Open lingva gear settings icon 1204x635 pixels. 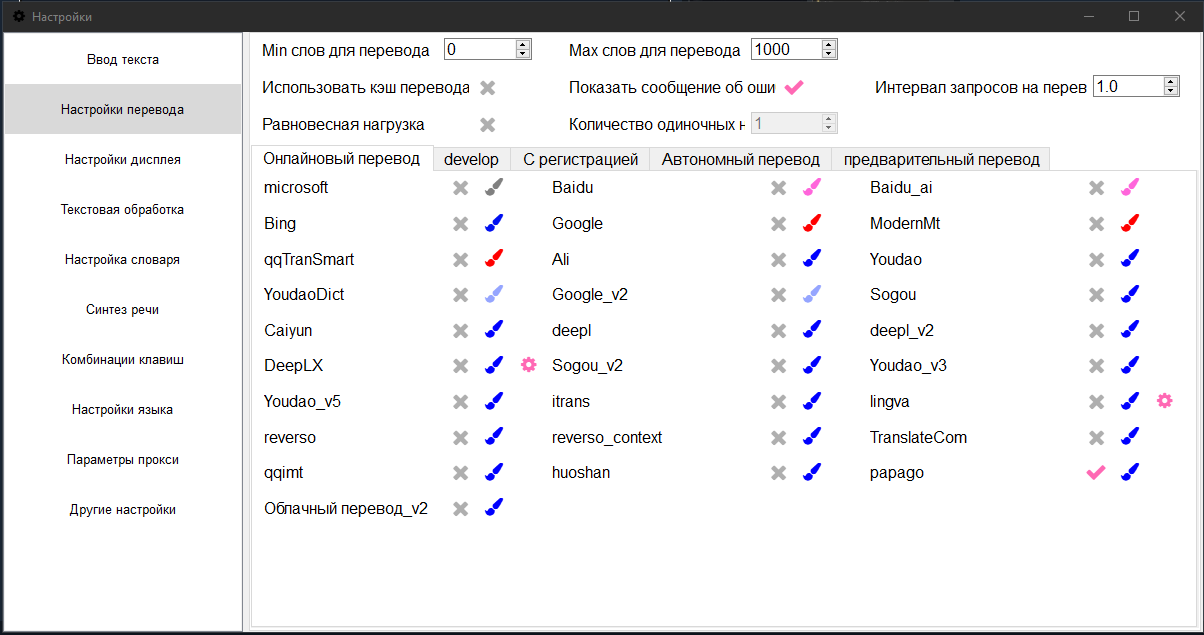pos(1165,401)
